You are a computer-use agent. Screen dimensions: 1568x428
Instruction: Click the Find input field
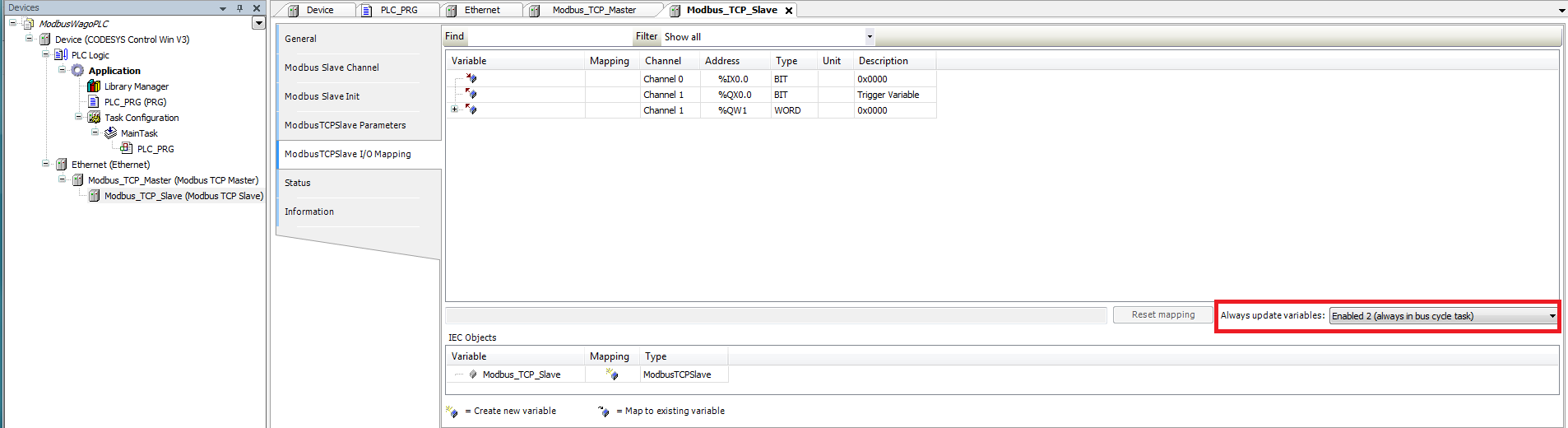548,37
